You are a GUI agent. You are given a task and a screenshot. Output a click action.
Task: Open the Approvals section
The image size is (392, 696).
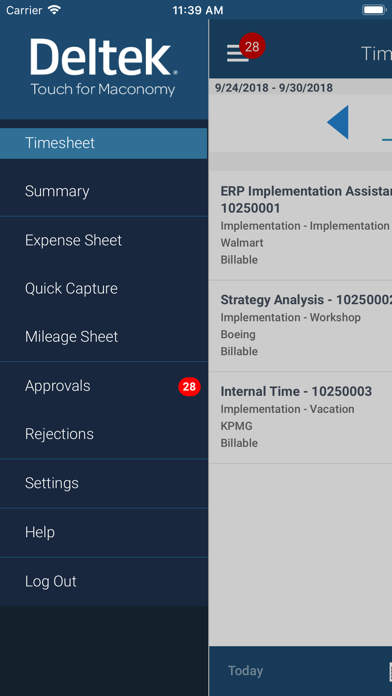[x=103, y=386]
